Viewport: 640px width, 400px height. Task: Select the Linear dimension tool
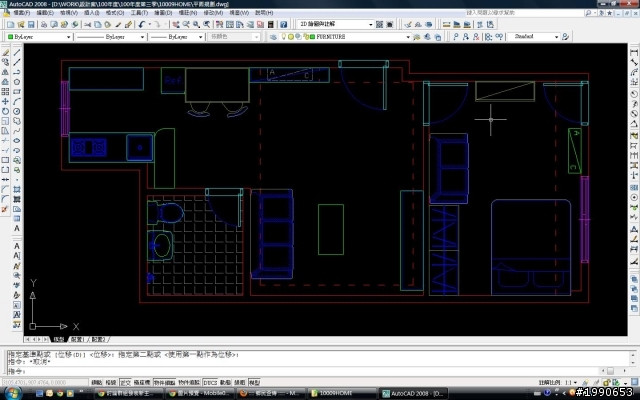click(x=634, y=53)
